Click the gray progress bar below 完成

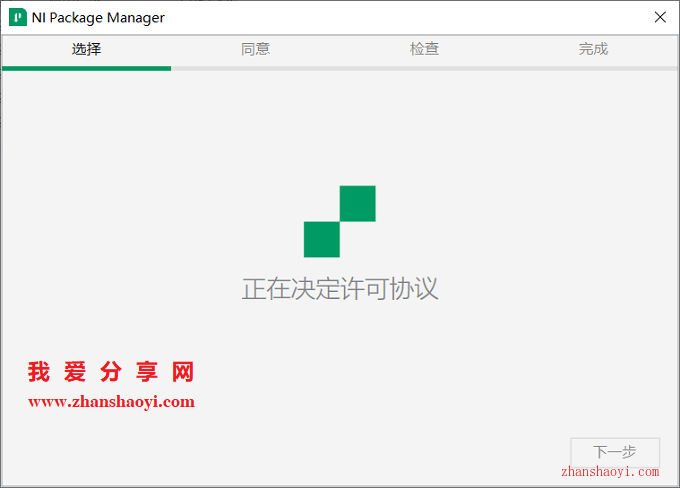(593, 68)
